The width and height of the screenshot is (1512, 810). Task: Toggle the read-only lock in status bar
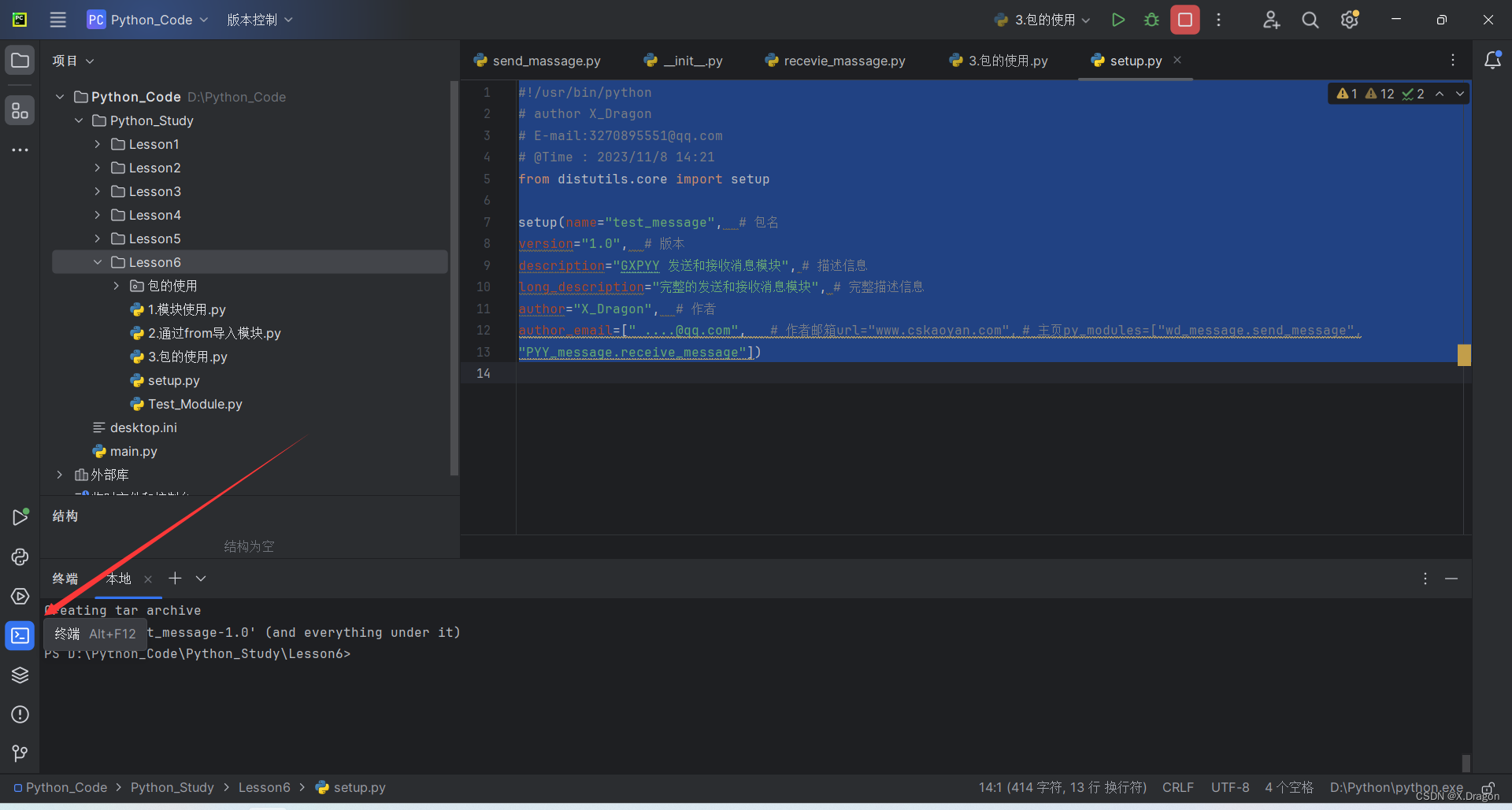click(x=1488, y=787)
